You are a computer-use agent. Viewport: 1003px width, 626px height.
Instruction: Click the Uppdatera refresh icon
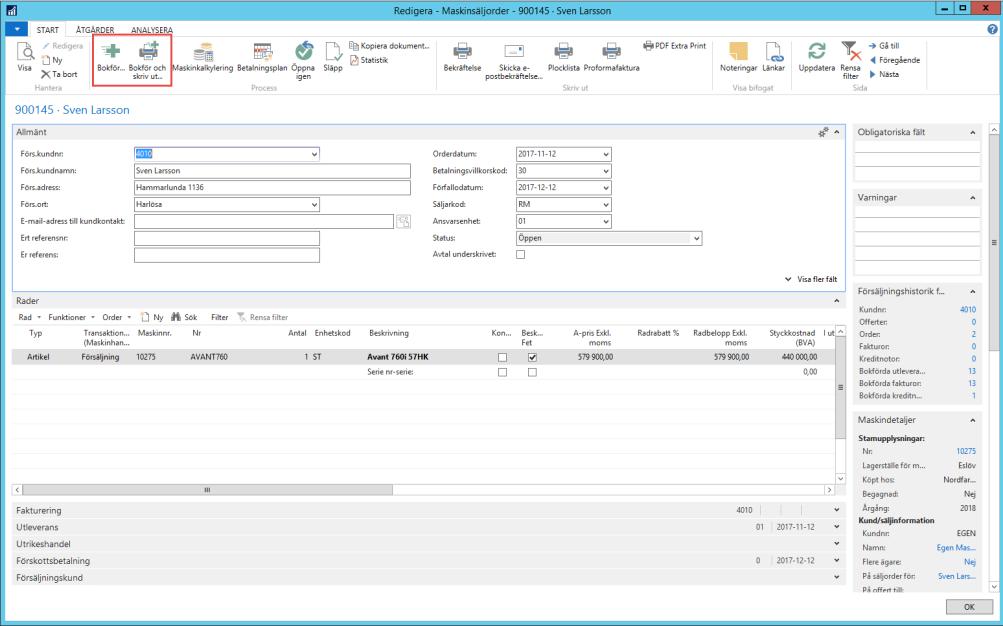(x=817, y=51)
